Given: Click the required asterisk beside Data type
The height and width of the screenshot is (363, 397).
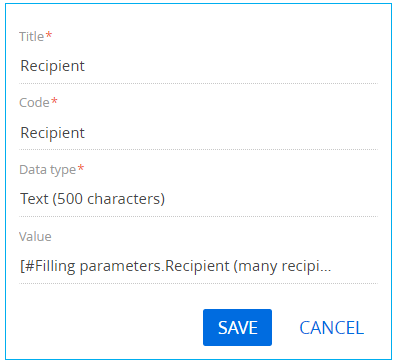Looking at the screenshot, I should coord(81,168).
